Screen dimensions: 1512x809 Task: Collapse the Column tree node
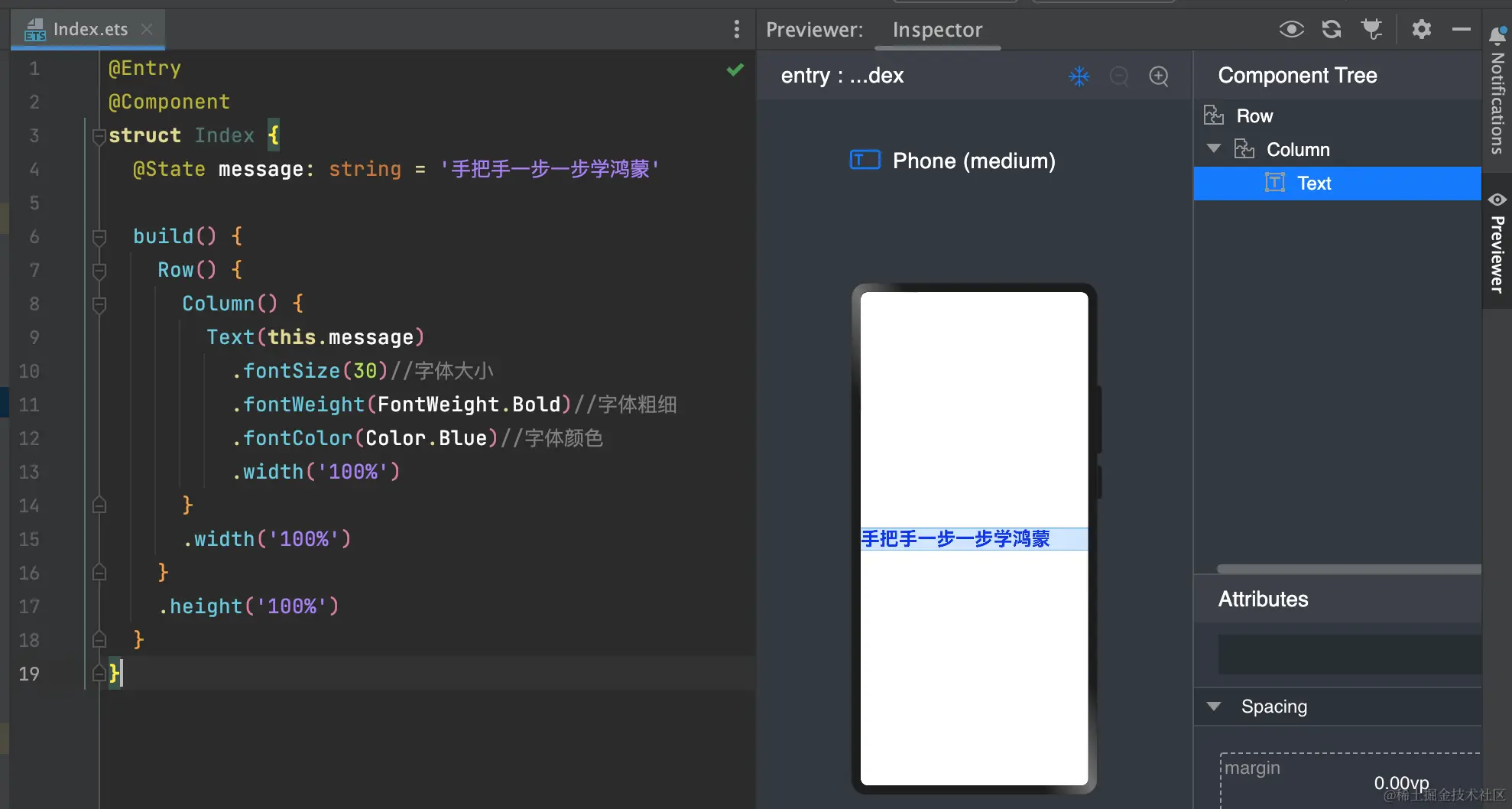point(1213,148)
